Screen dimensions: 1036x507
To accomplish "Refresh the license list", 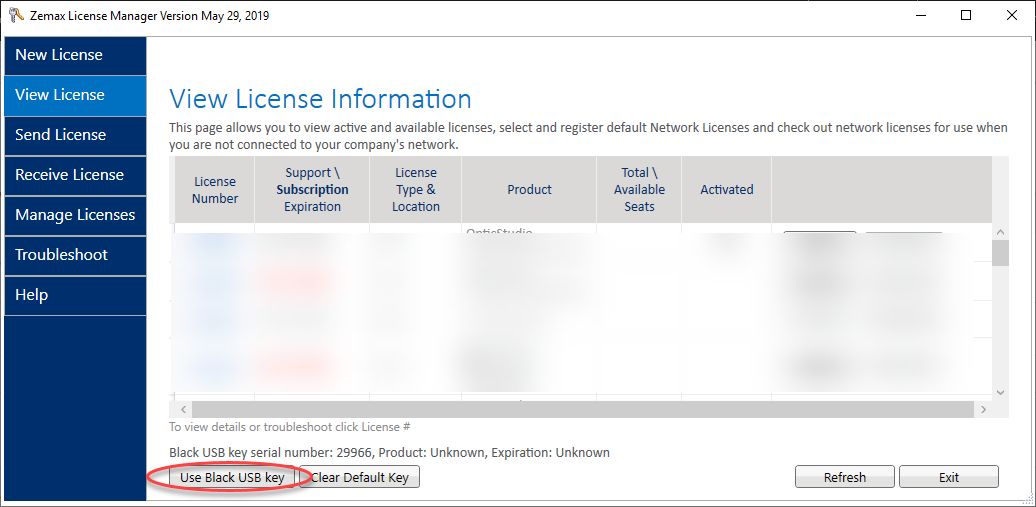I will tap(844, 477).
